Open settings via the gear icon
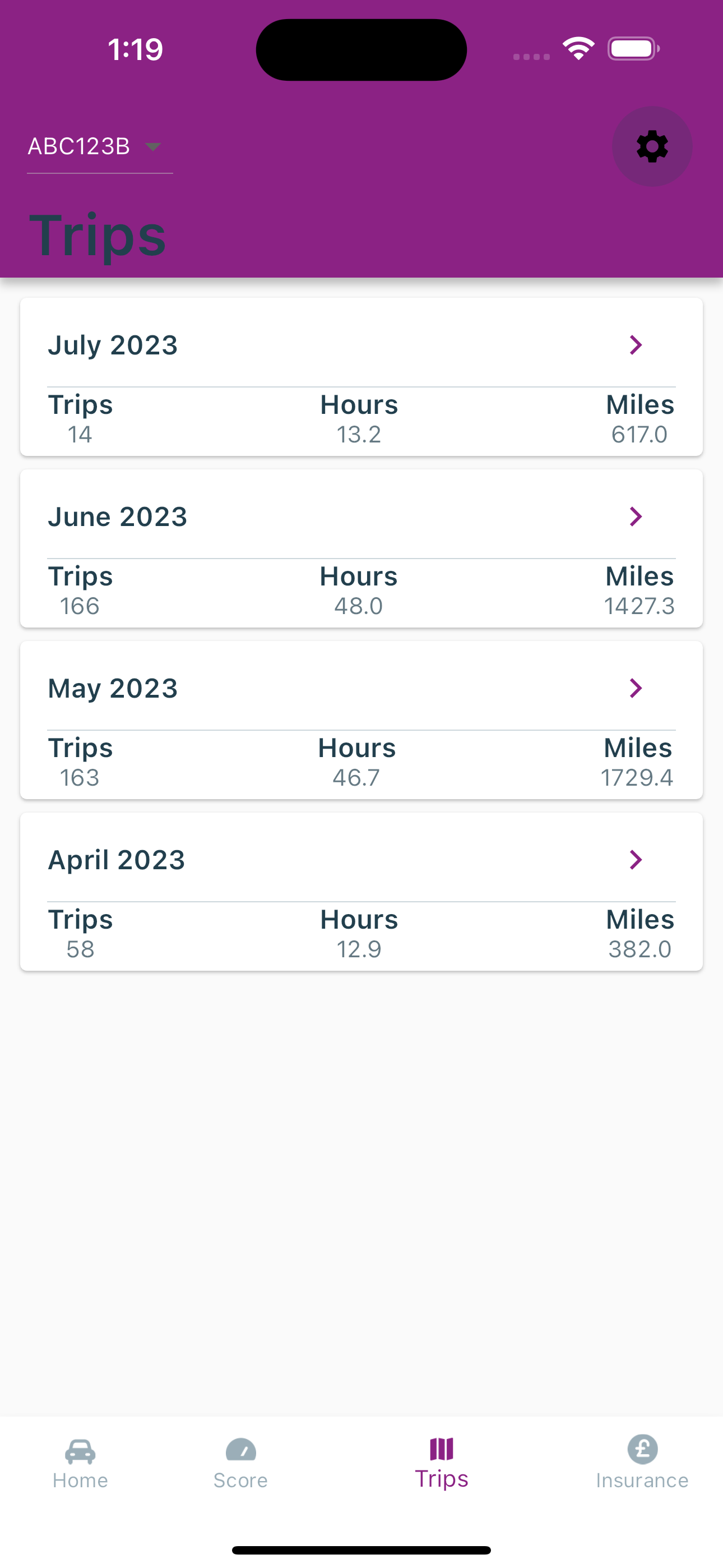This screenshot has width=723, height=1568. click(652, 146)
